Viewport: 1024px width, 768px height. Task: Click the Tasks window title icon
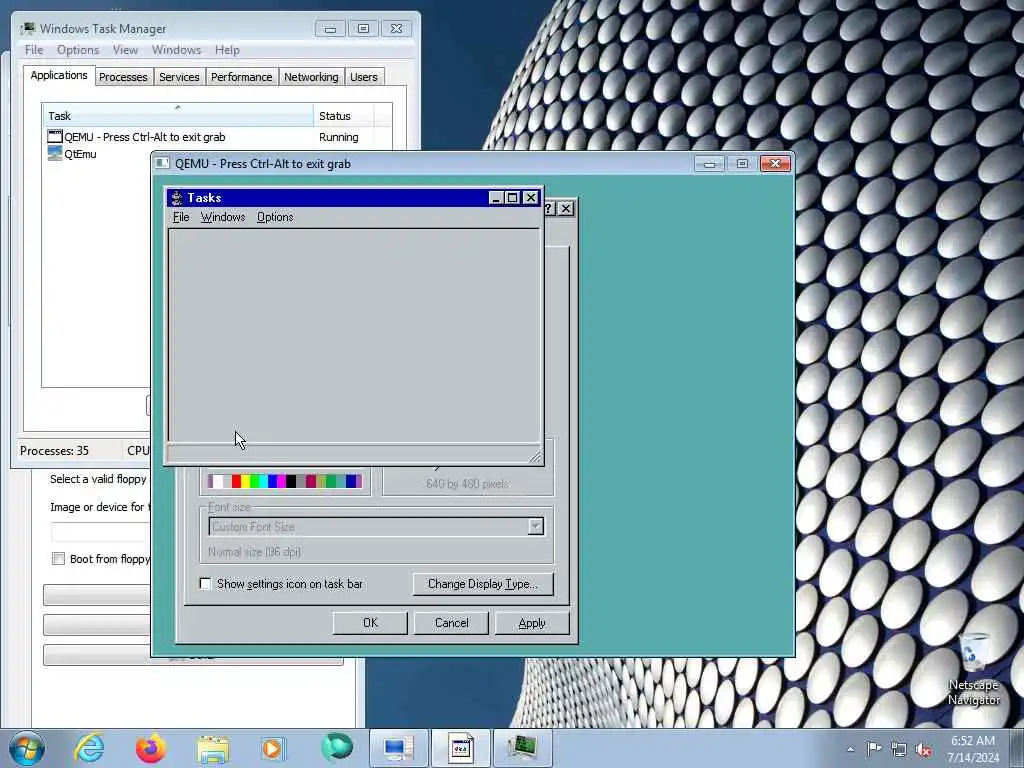click(176, 198)
